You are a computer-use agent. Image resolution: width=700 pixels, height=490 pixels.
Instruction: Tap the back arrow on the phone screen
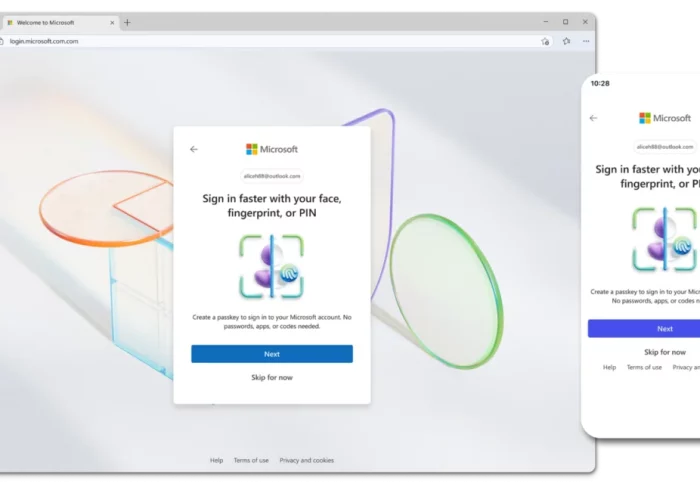tap(593, 118)
